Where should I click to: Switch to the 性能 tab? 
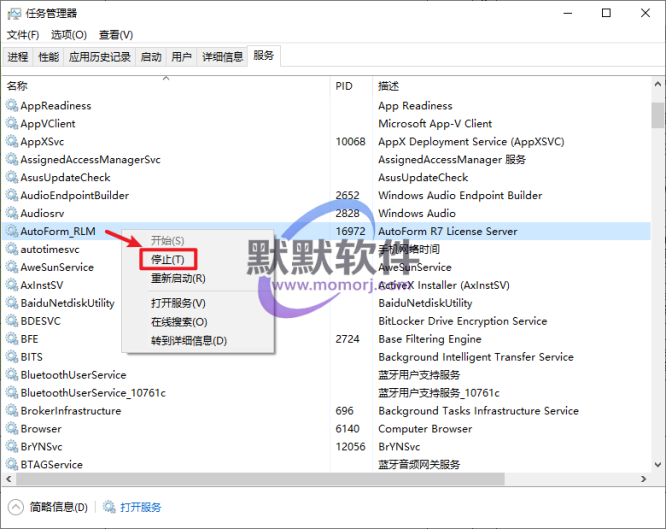[48, 57]
